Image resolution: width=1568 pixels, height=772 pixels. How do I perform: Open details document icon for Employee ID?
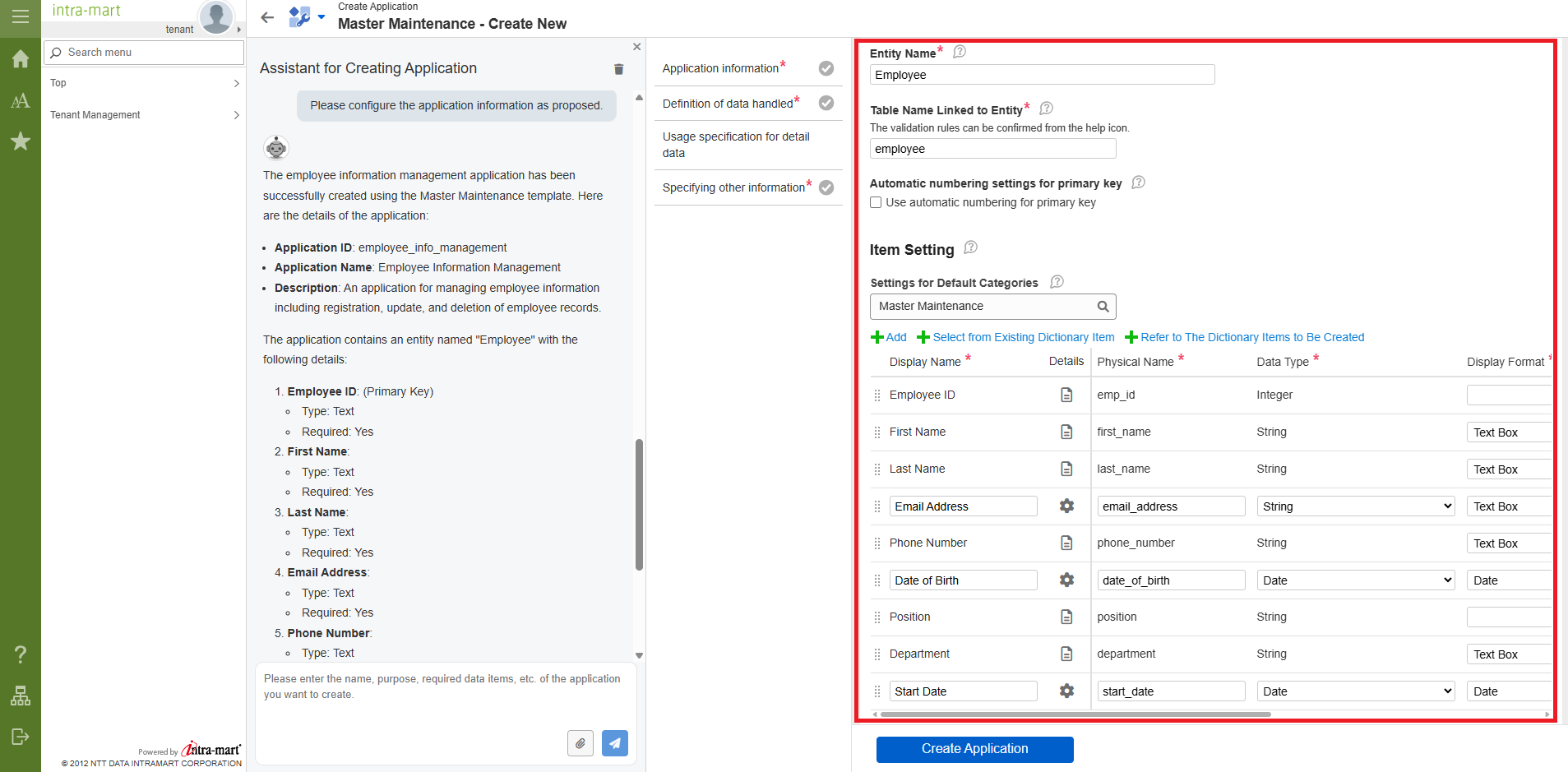click(x=1066, y=395)
